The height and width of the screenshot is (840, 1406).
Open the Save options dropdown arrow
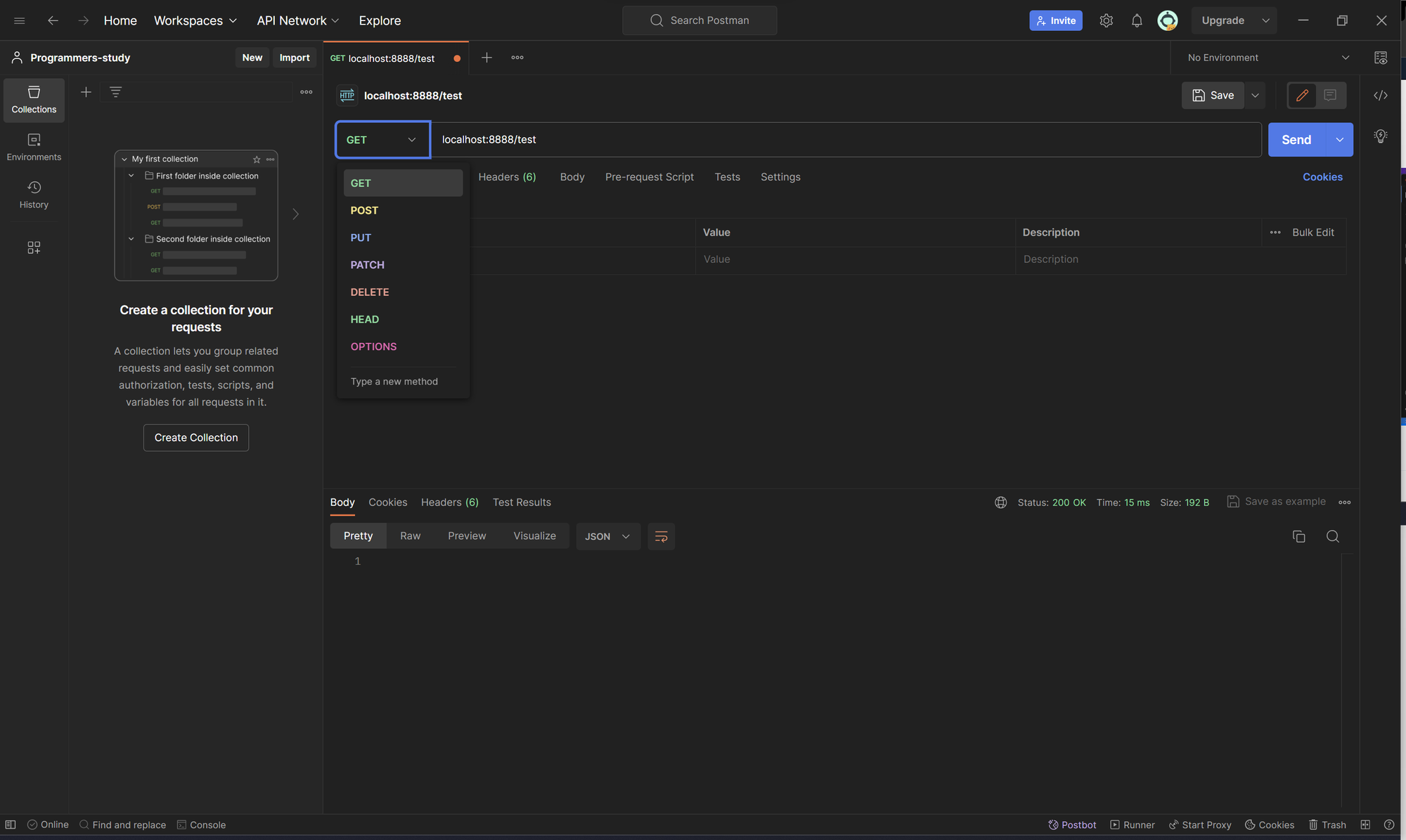(x=1255, y=95)
